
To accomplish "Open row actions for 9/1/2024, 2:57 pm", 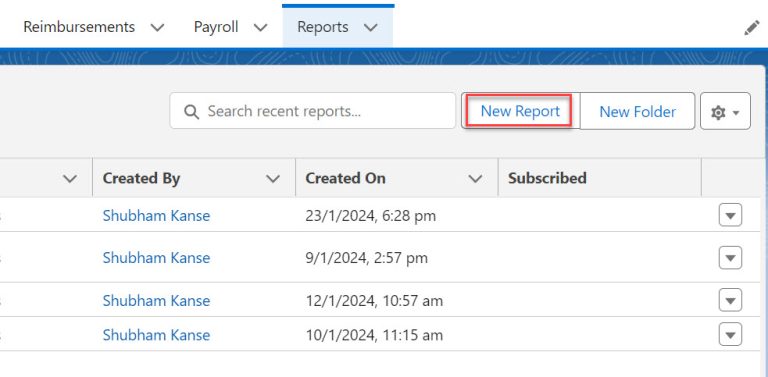I will pos(730,258).
